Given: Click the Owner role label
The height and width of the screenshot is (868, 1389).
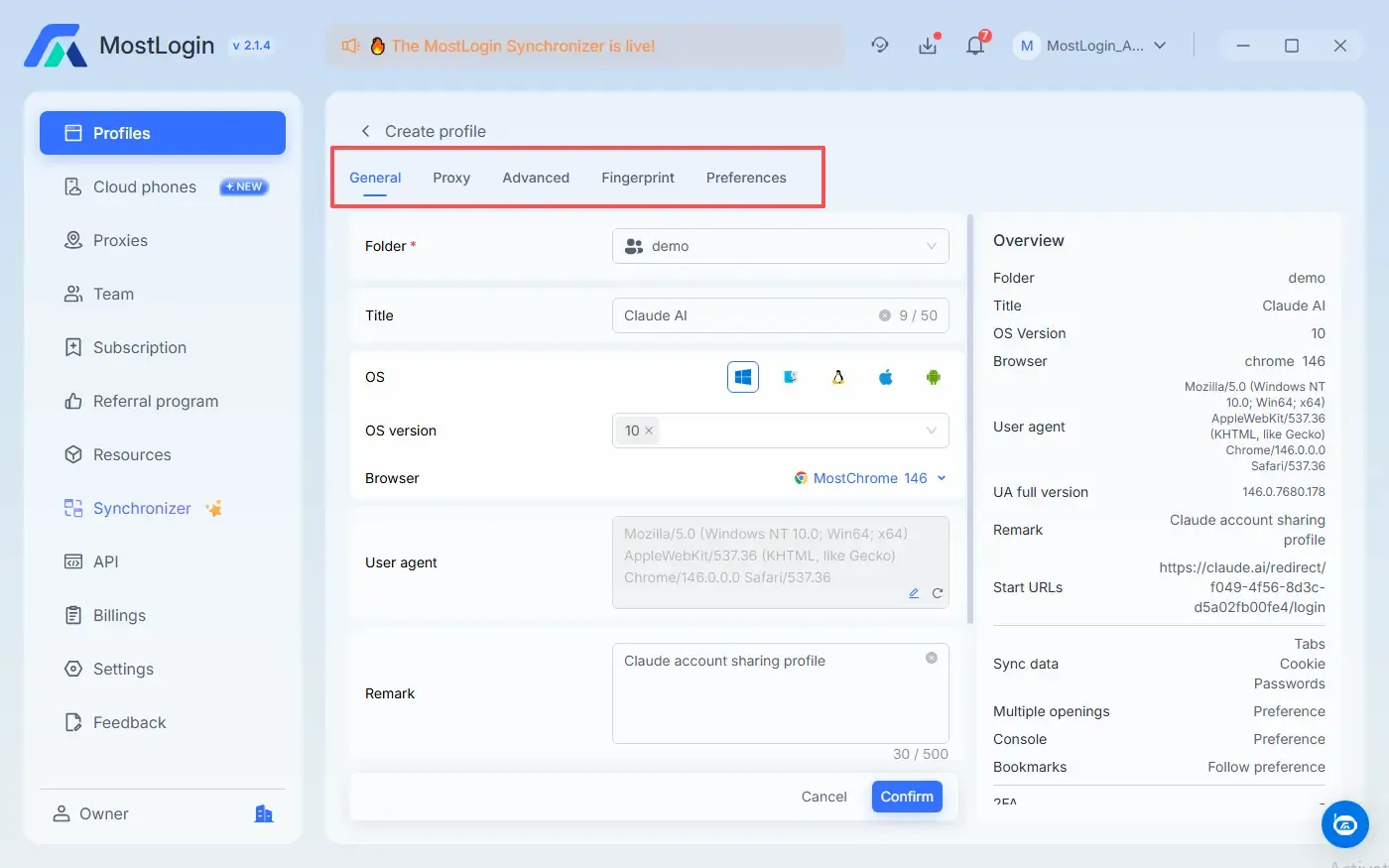Looking at the screenshot, I should (104, 813).
